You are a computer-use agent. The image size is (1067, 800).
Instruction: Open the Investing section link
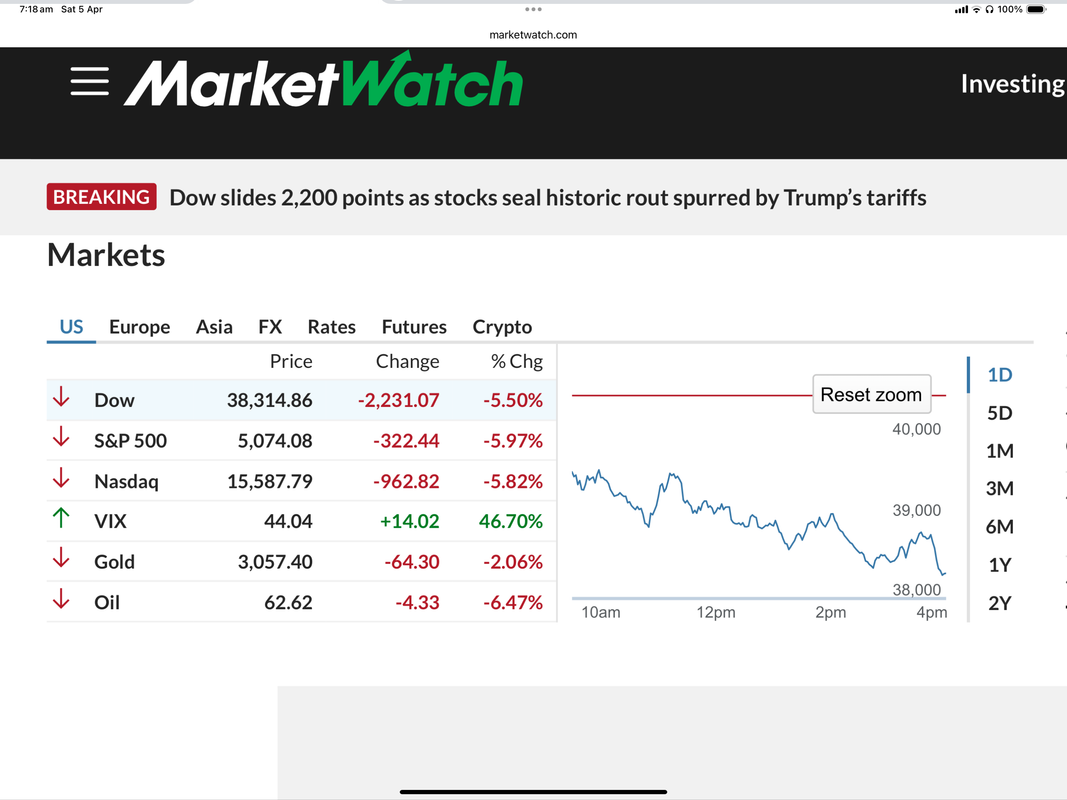tap(1013, 84)
